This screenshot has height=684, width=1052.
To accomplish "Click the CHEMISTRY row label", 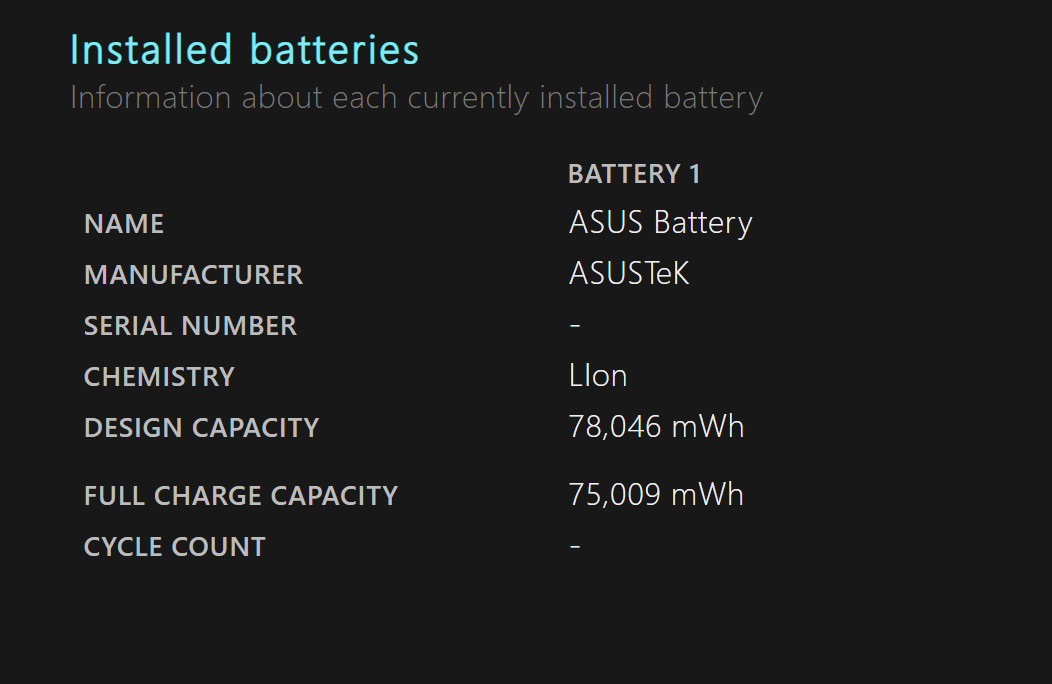I will pos(160,377).
